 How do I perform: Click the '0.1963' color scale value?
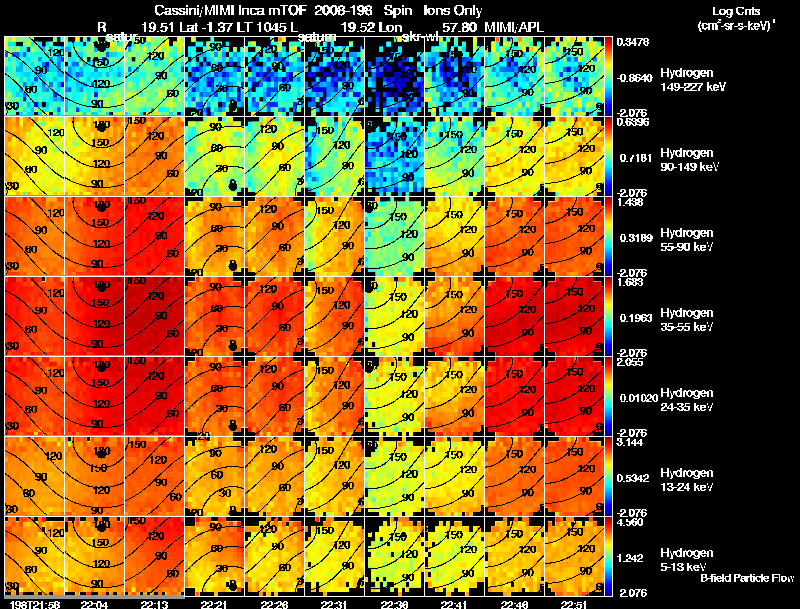636,318
